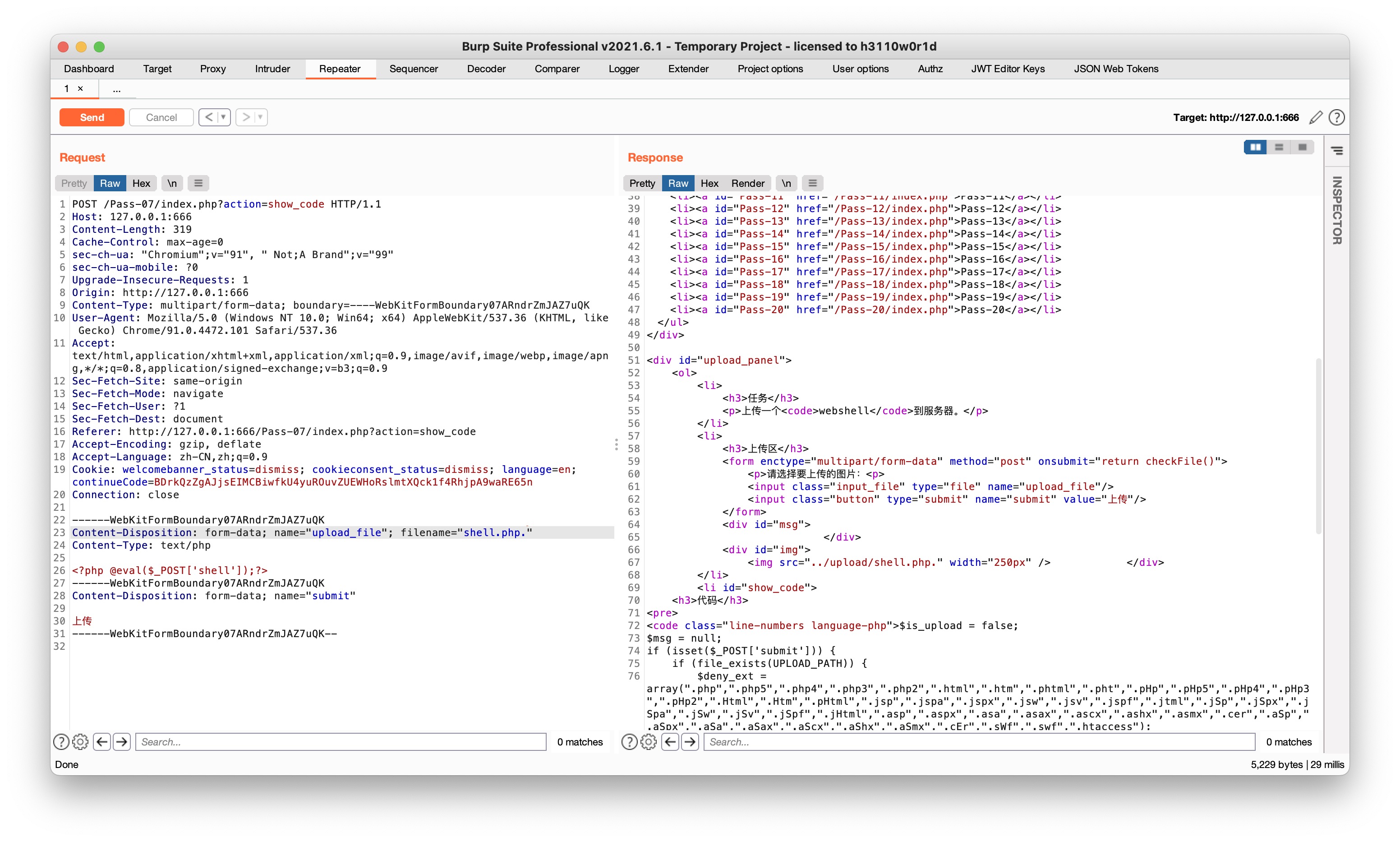Open the response message editor hamburger menu

pos(813,183)
